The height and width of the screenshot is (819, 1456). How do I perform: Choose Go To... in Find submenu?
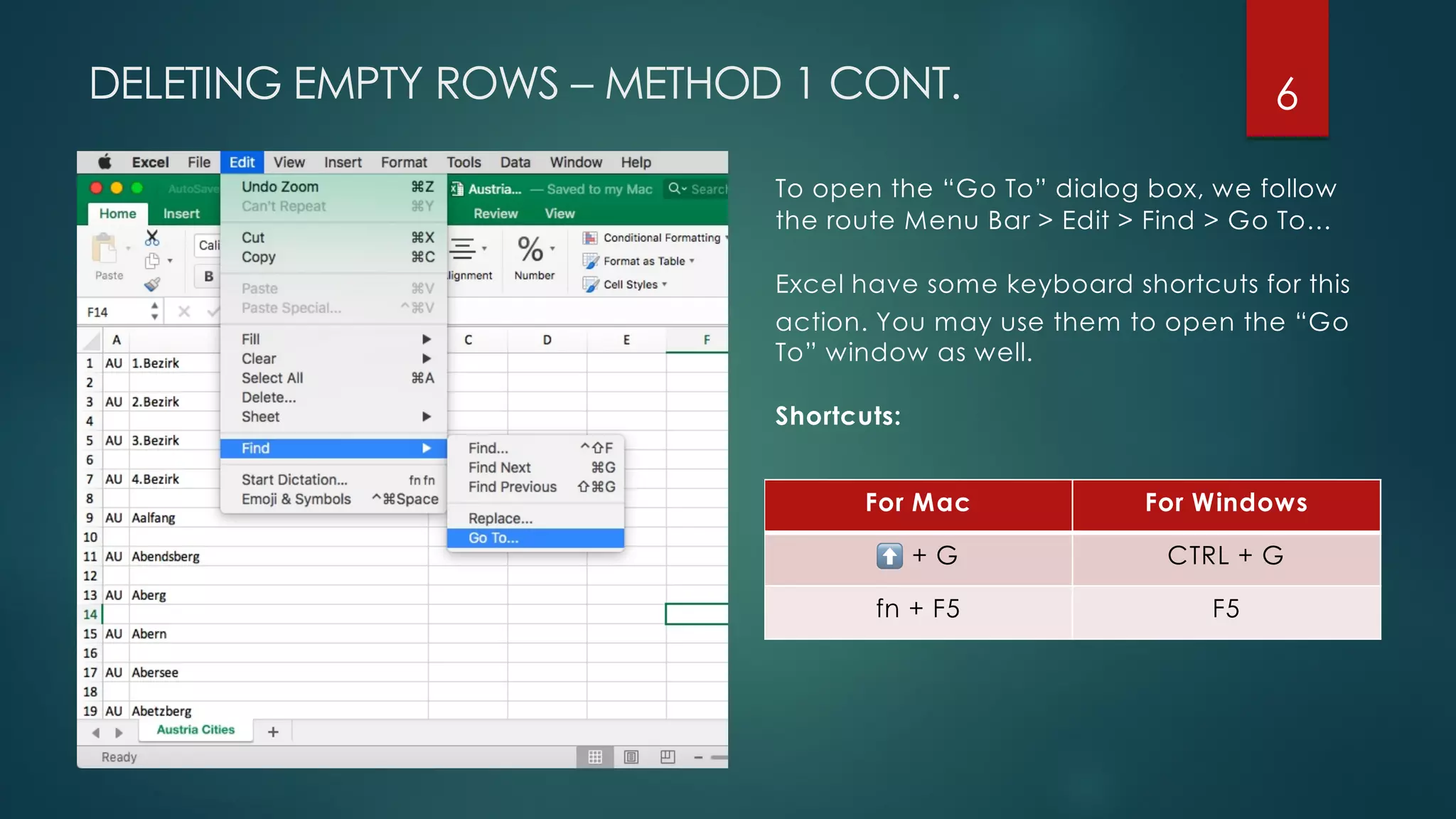(535, 538)
